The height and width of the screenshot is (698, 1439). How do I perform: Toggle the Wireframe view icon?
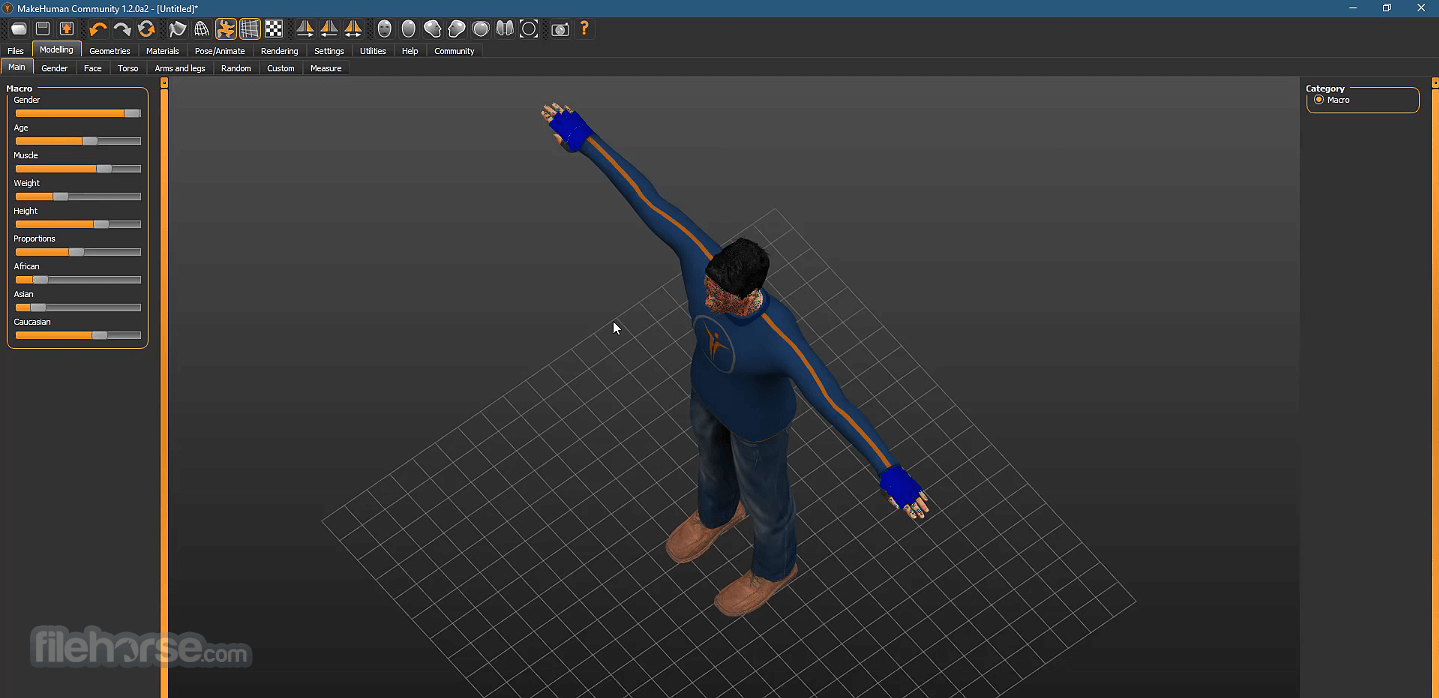202,29
